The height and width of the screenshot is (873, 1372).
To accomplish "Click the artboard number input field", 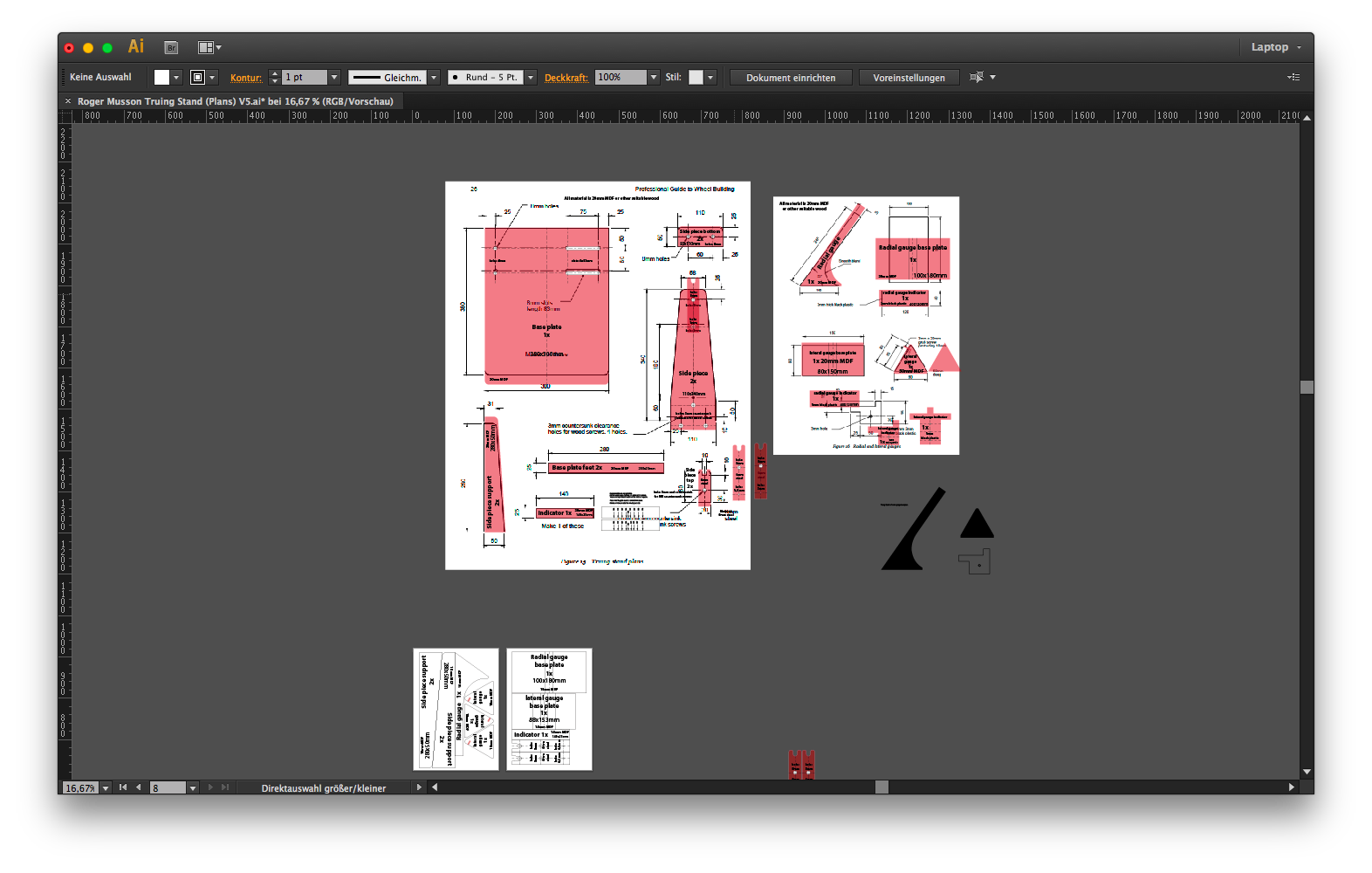I will coord(168,788).
